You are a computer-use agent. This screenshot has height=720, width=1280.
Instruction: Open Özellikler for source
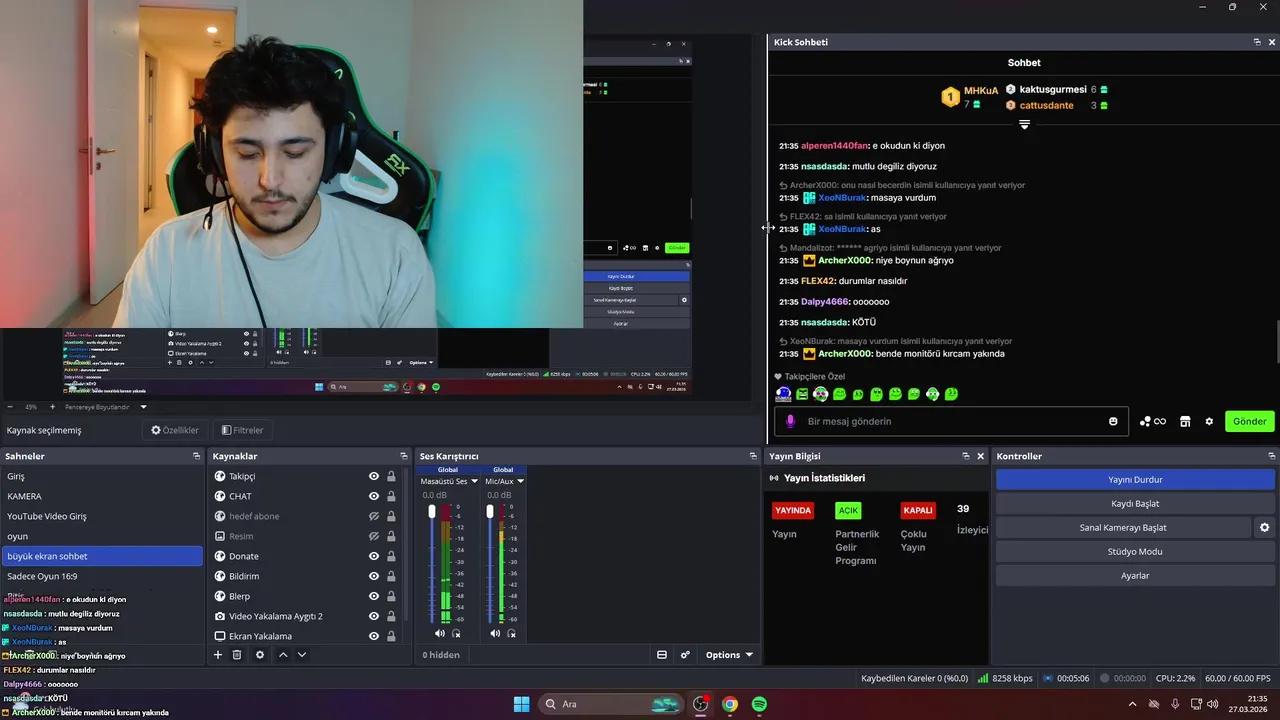175,430
